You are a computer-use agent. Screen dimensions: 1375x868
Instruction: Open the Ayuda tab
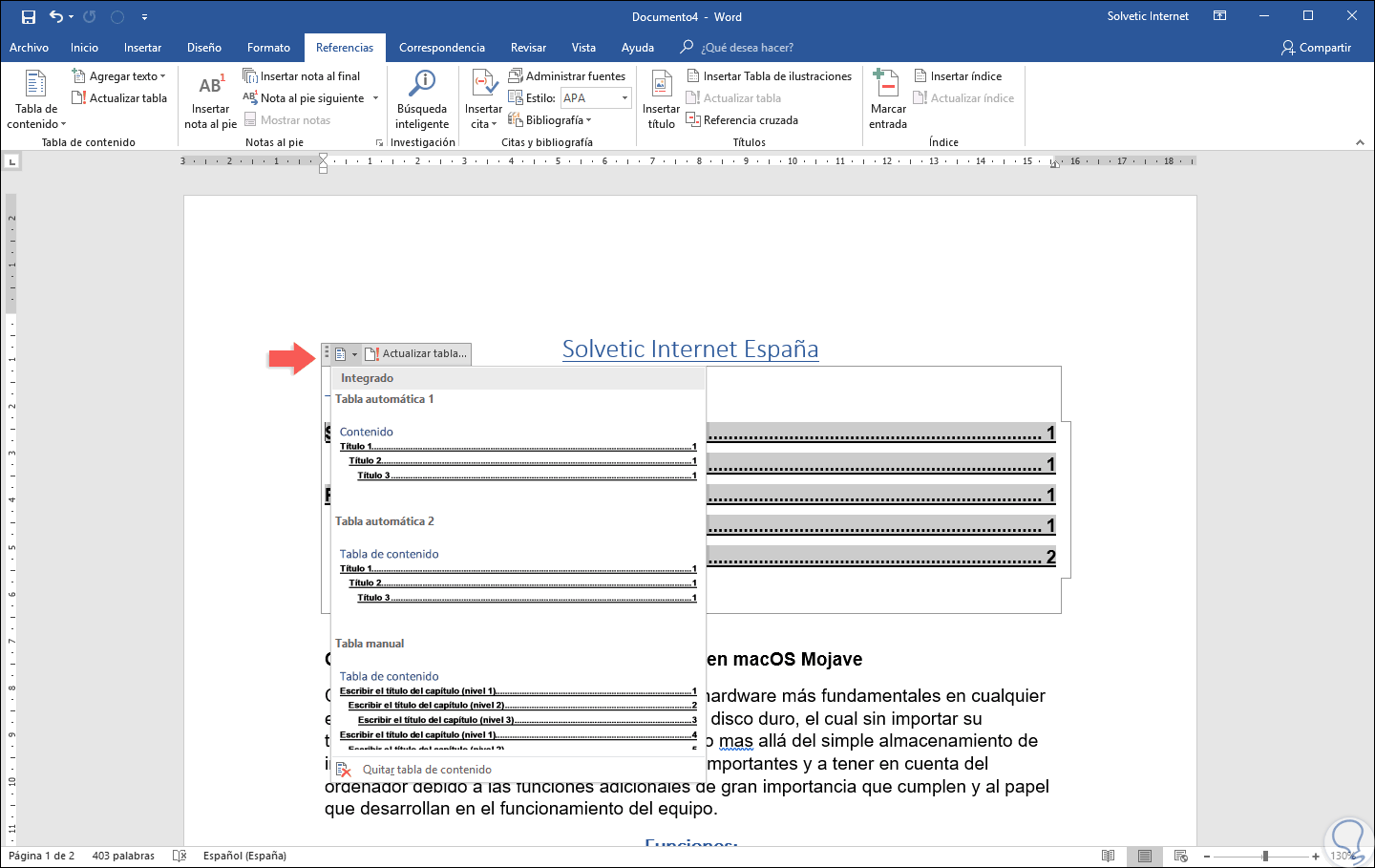coord(638,48)
